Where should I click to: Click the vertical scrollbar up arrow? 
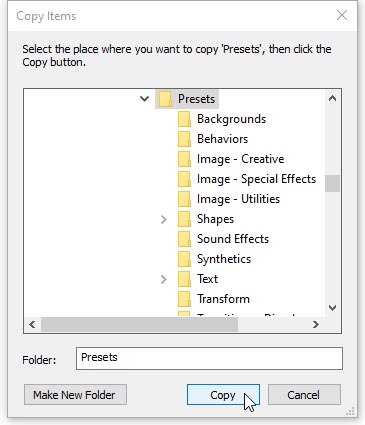(x=332, y=98)
